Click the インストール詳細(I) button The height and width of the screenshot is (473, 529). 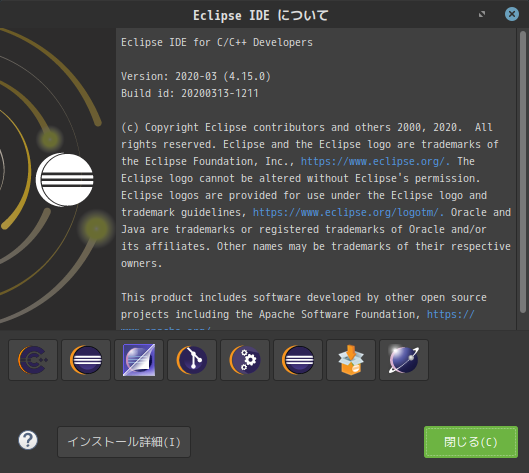click(124, 442)
